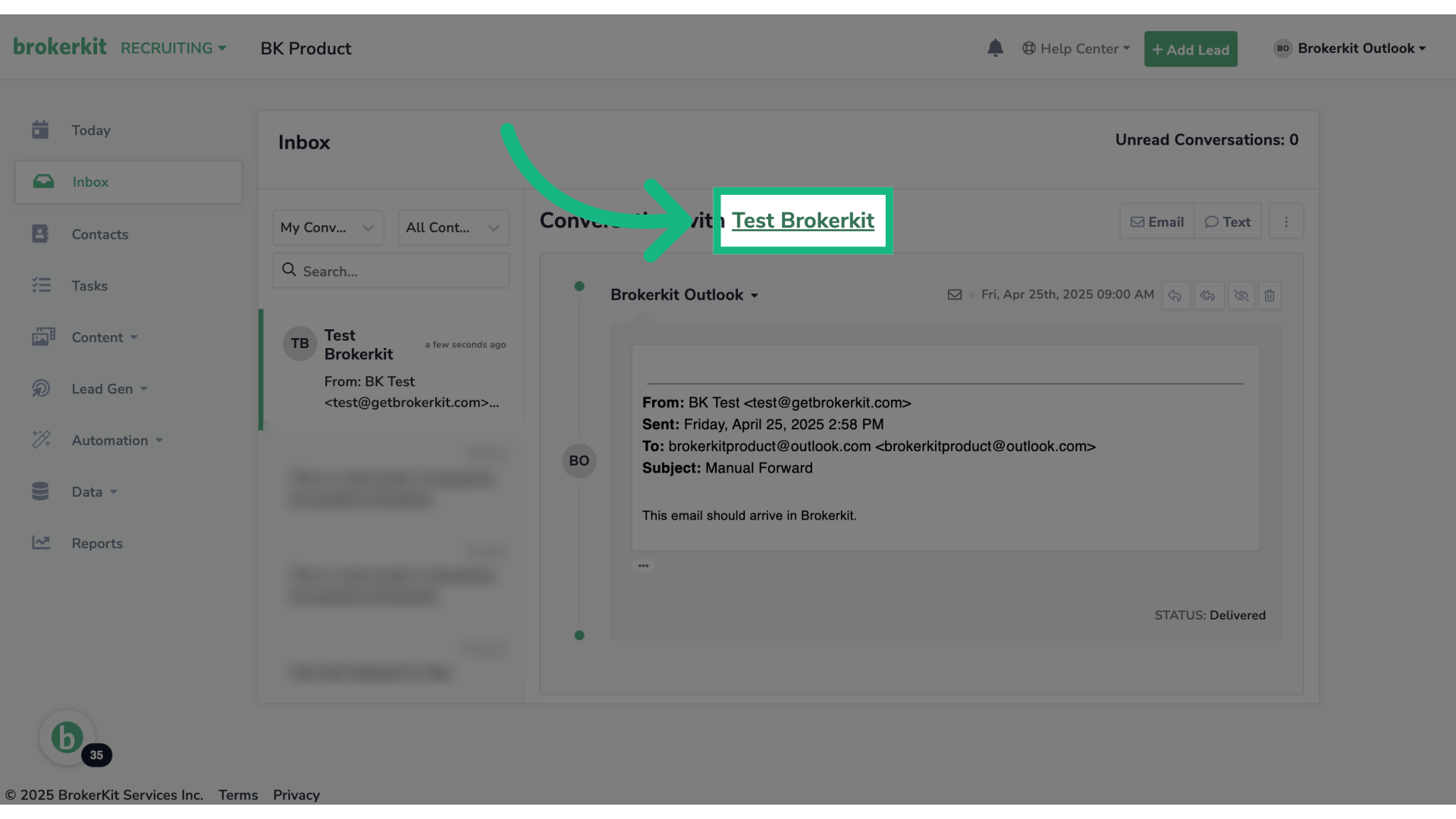Click the Inbox tray icon

[x=43, y=181]
